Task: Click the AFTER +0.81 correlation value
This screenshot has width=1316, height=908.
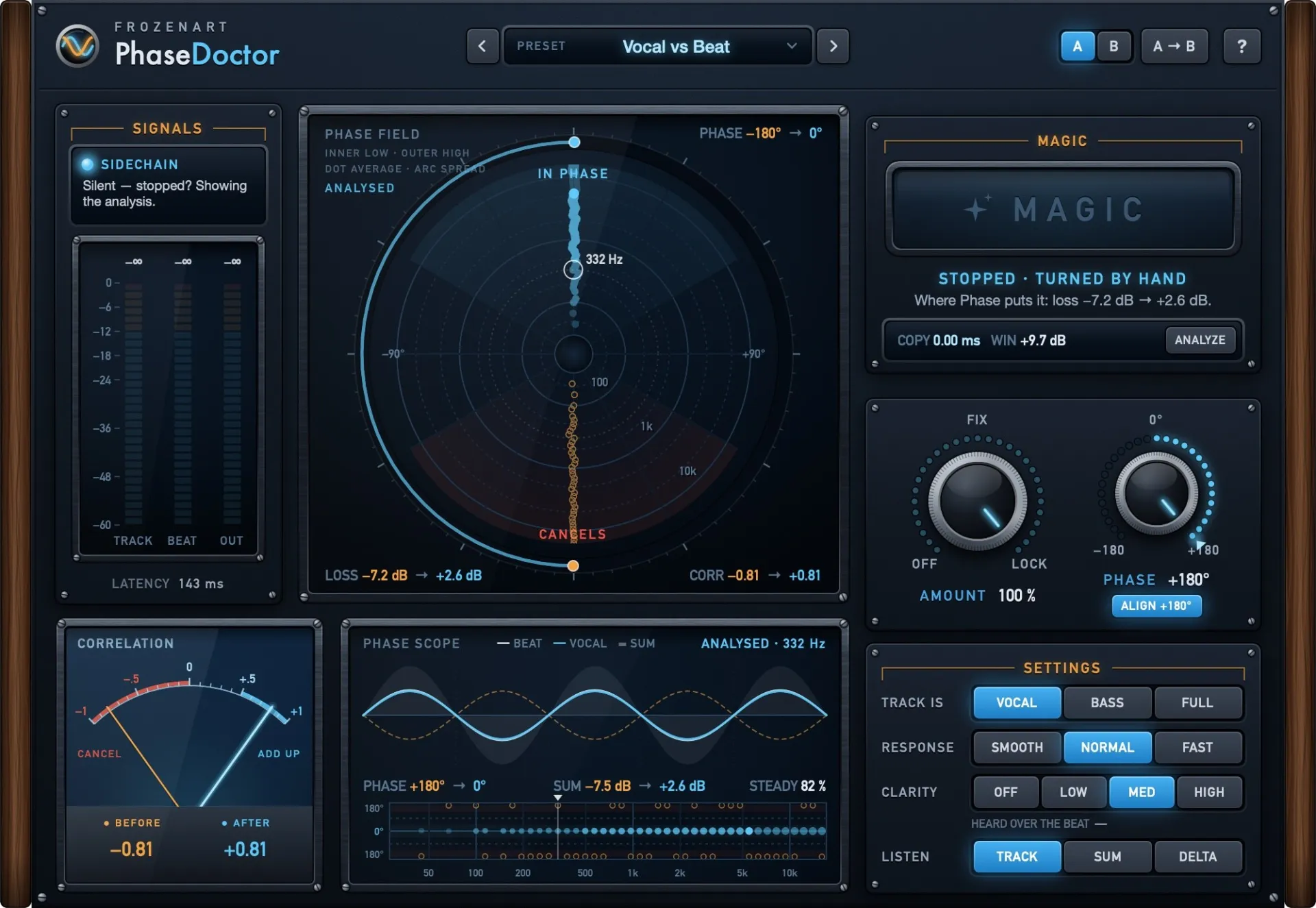Action: click(245, 850)
